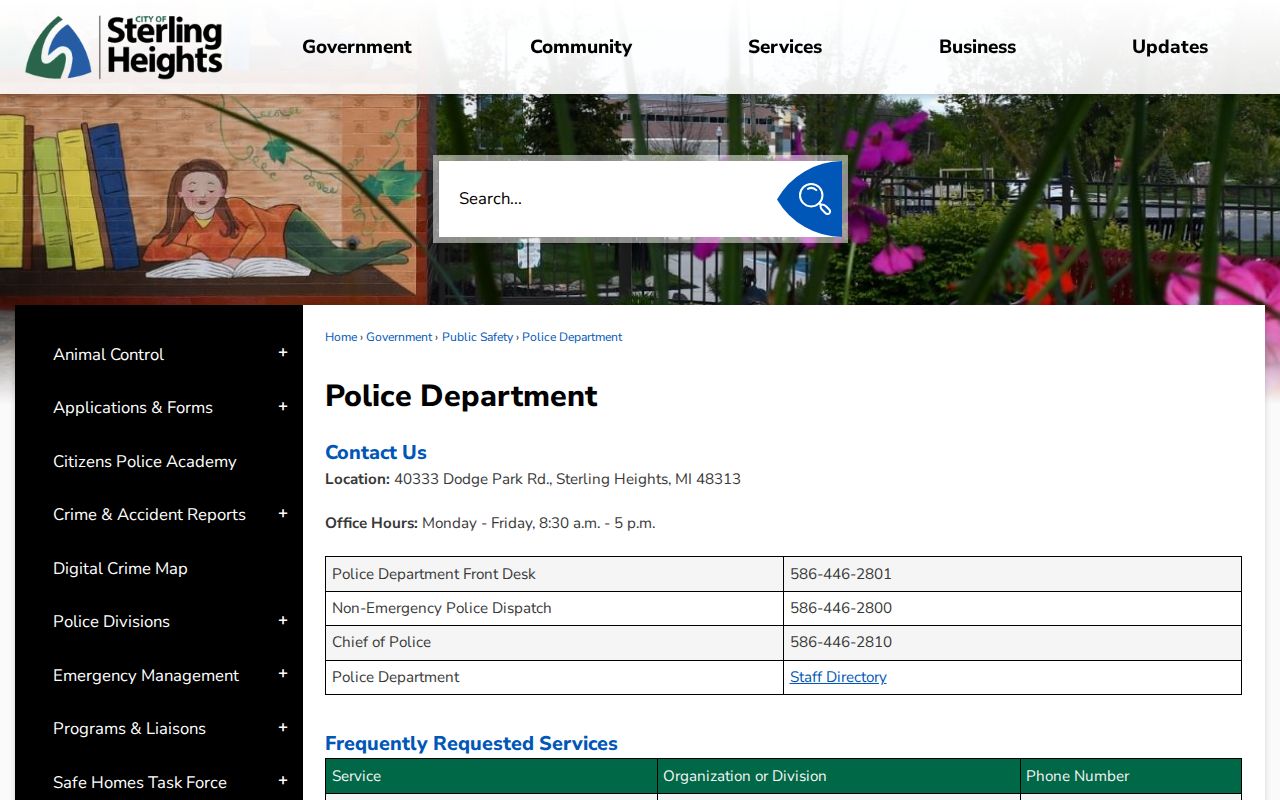Click Chief of Police number 586-446-2810
The width and height of the screenshot is (1280, 800).
[x=841, y=642]
